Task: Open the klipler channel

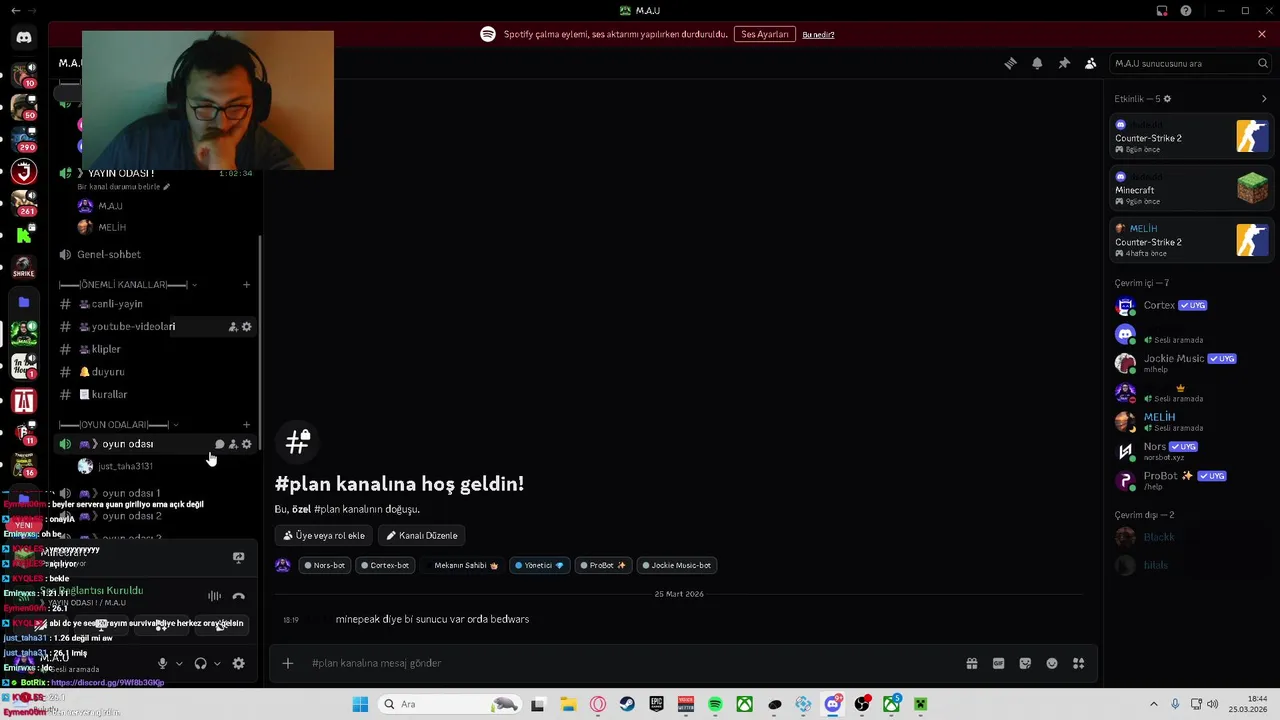Action: click(x=155, y=349)
